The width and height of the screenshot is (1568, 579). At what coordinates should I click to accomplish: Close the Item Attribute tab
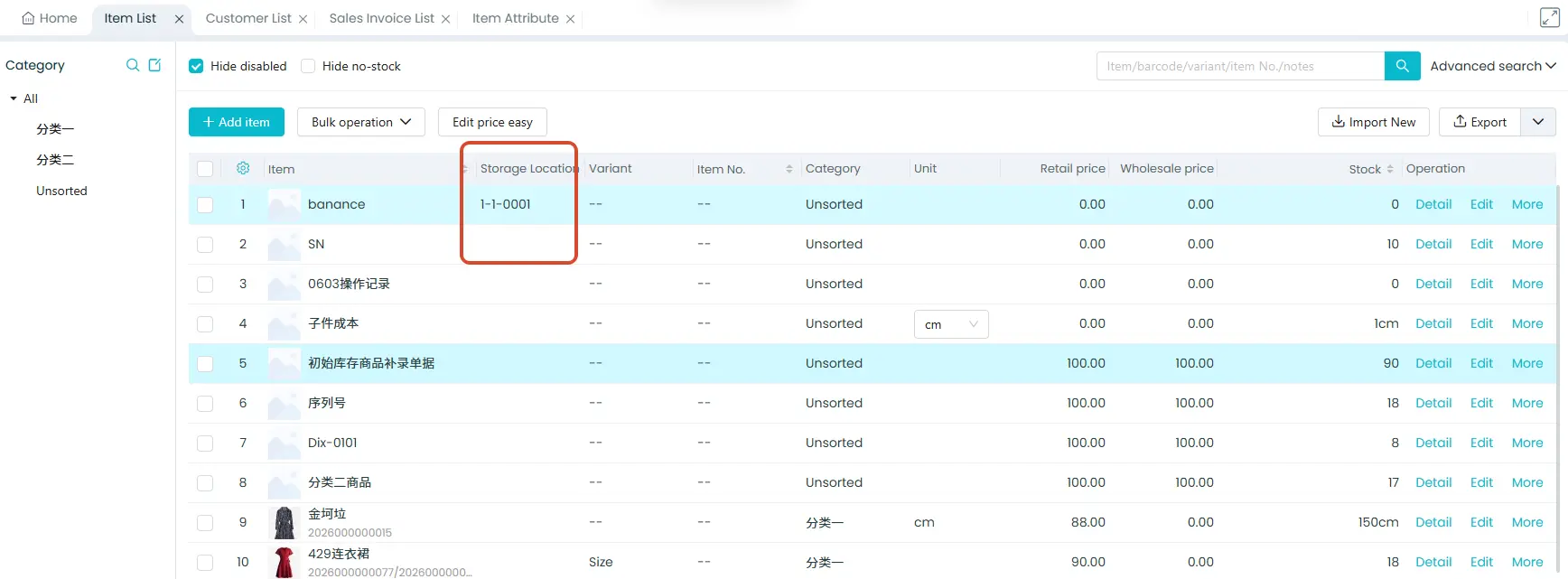click(570, 19)
